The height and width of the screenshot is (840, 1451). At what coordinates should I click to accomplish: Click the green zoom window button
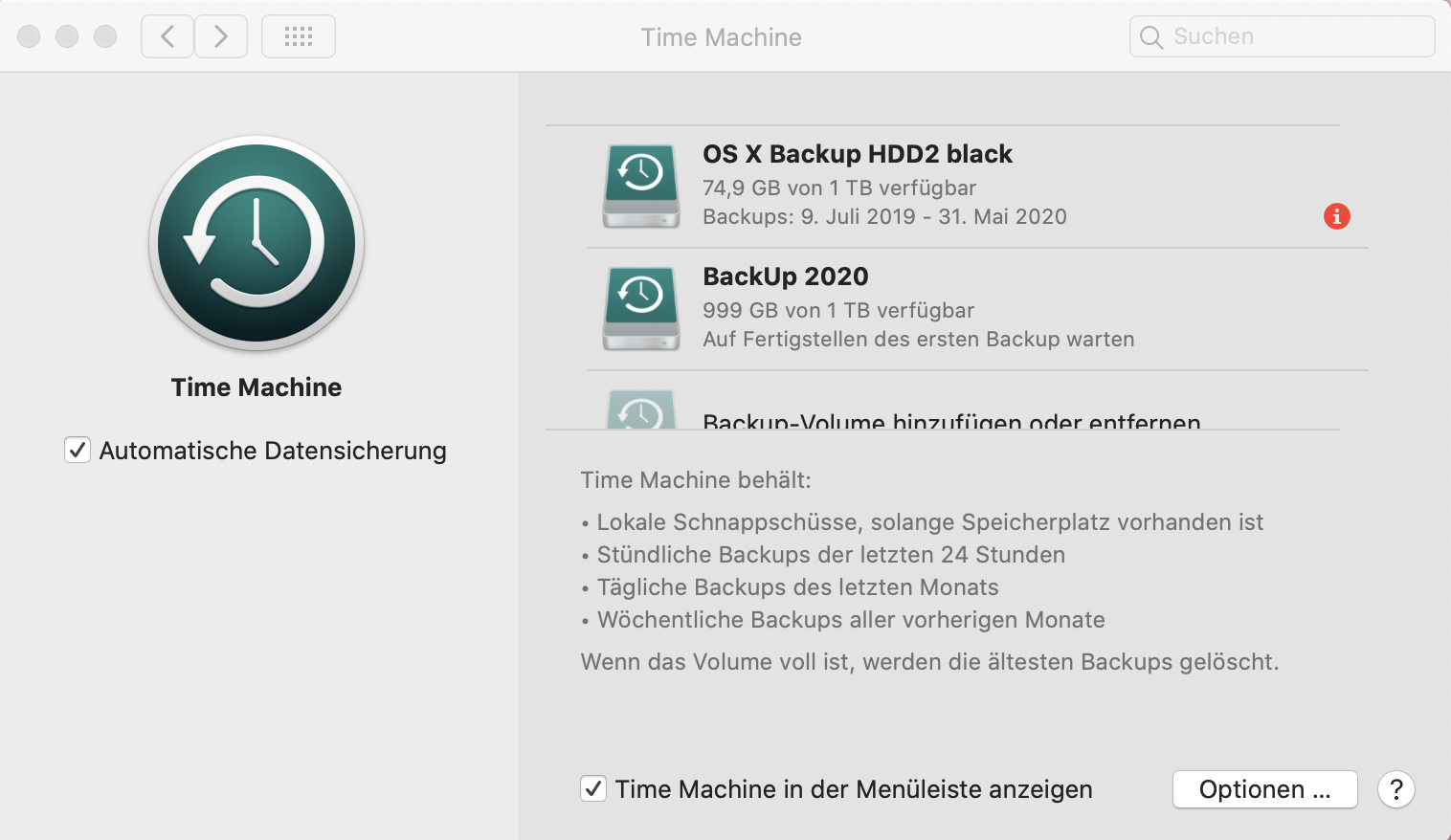(105, 36)
